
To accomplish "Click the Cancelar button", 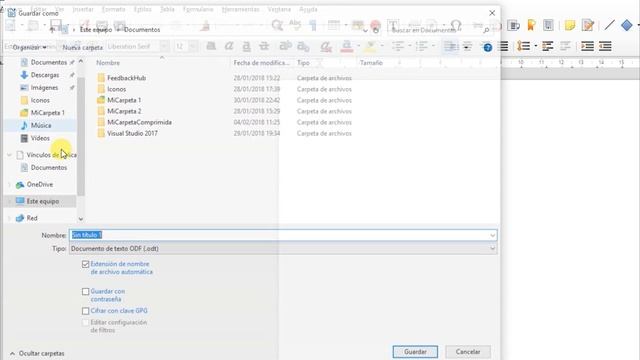I will tap(468, 352).
